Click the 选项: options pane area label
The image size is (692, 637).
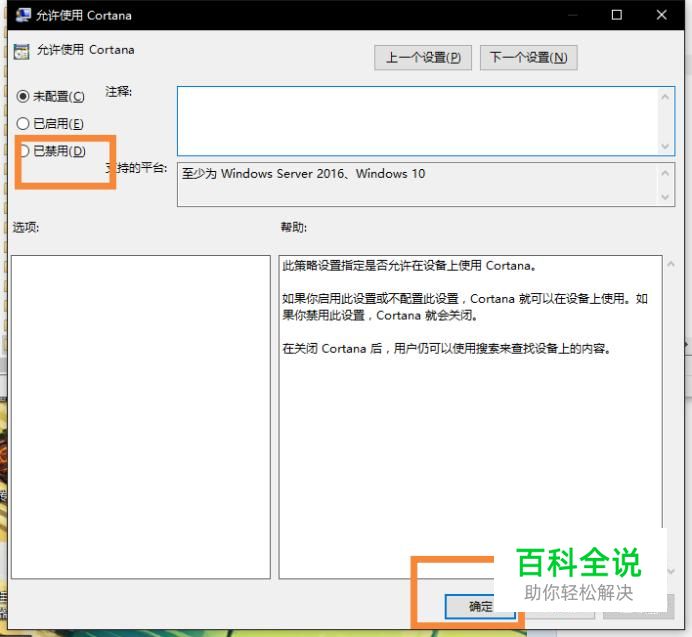[x=26, y=227]
